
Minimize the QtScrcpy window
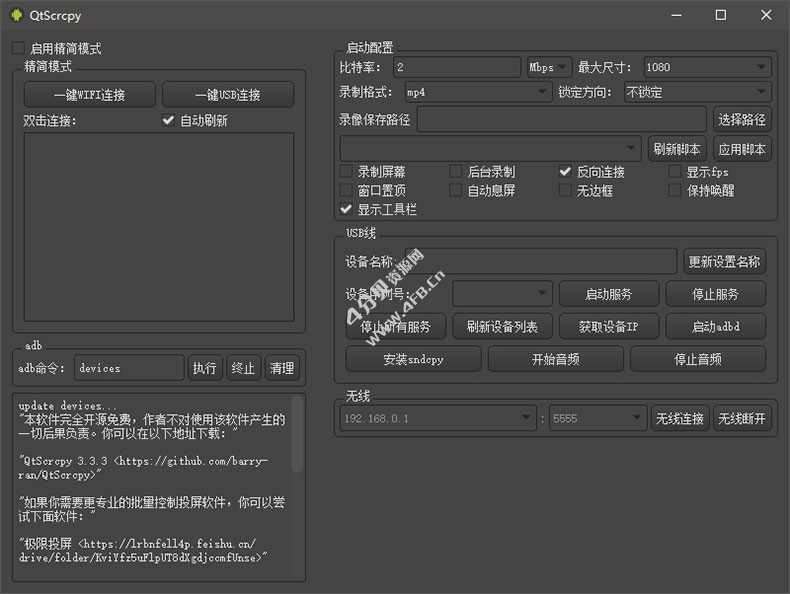click(x=676, y=15)
